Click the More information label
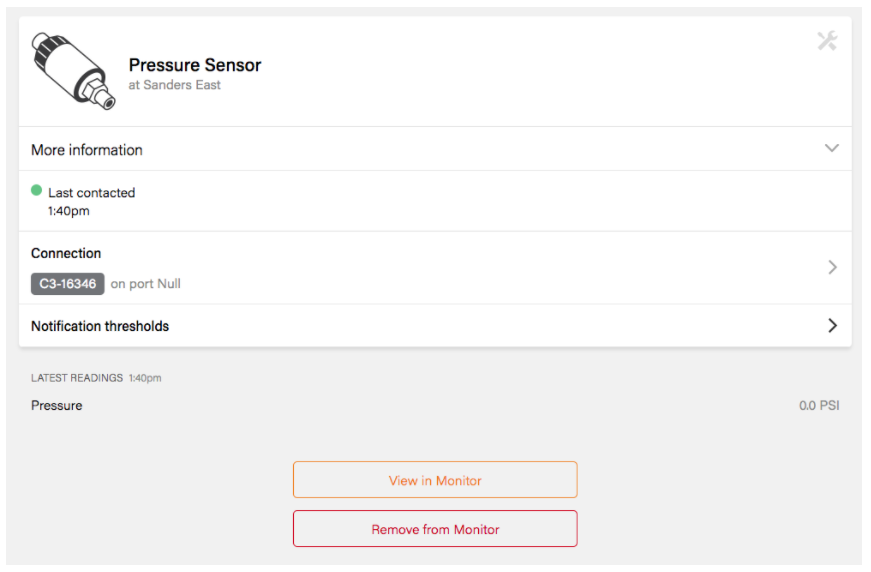This screenshot has width=871, height=572. pyautogui.click(x=87, y=150)
